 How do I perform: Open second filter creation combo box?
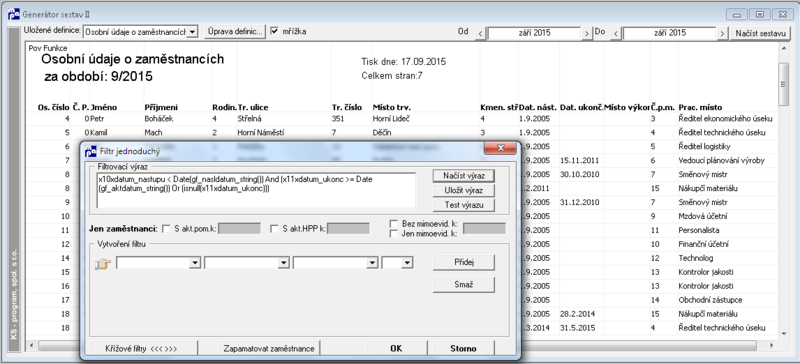283,263
